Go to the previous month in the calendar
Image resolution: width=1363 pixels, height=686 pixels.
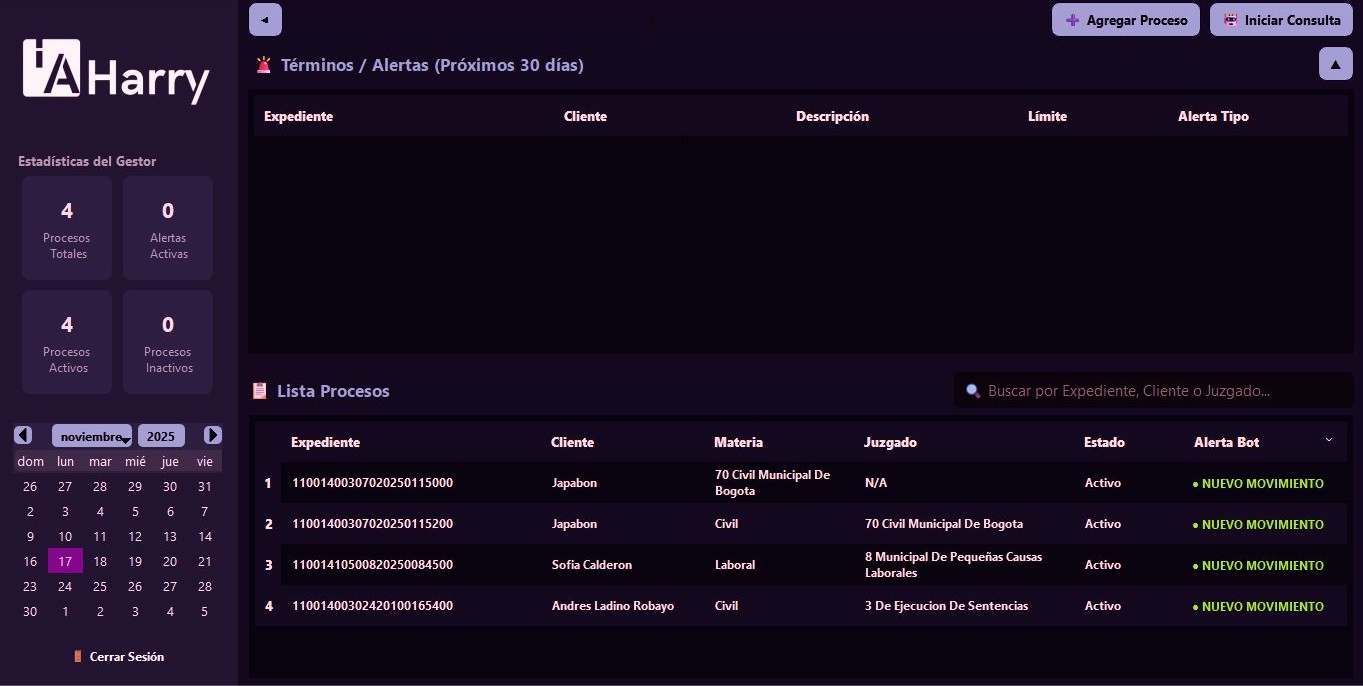(x=22, y=435)
